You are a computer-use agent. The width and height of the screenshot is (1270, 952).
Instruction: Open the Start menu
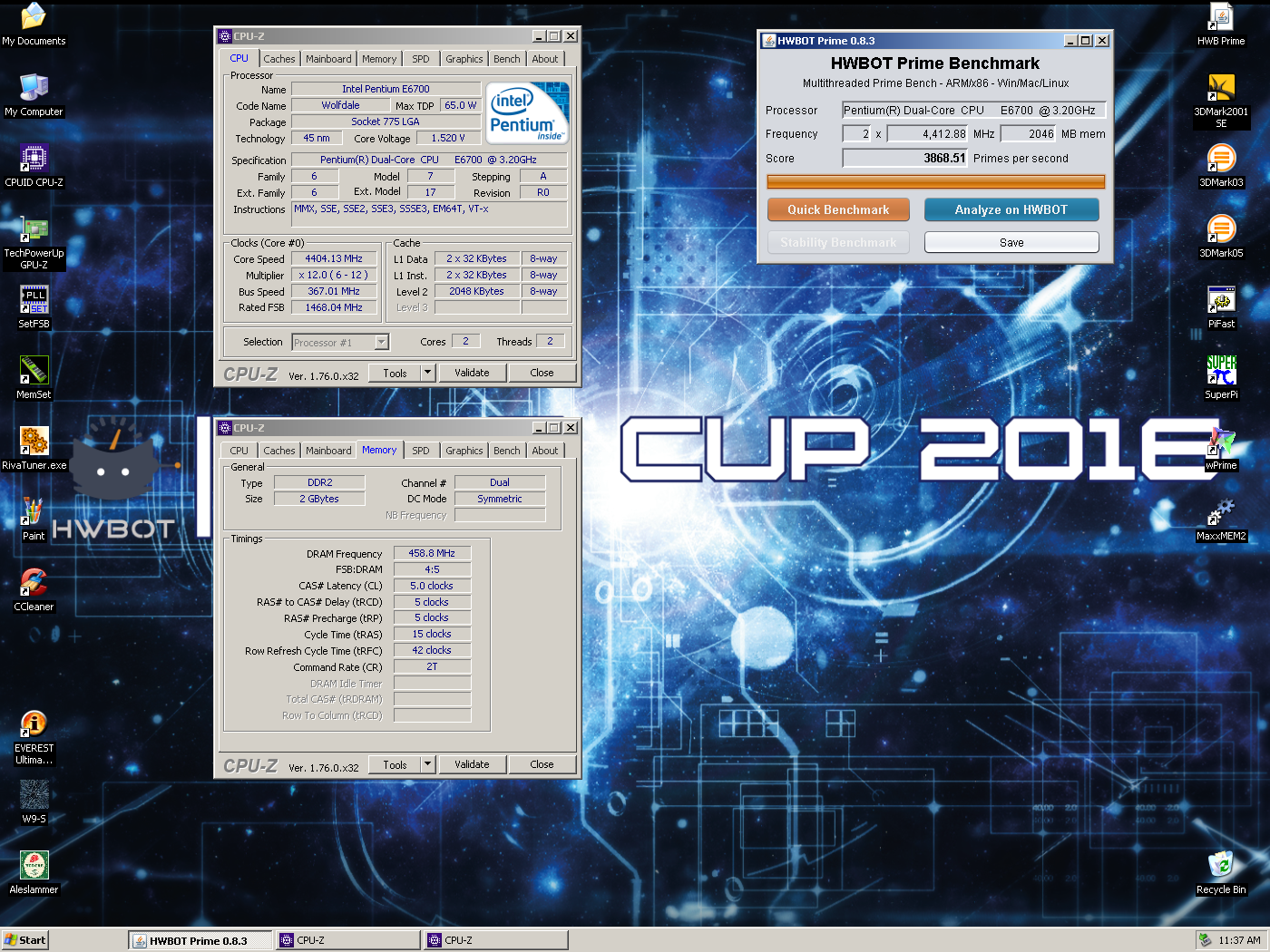coord(24,940)
